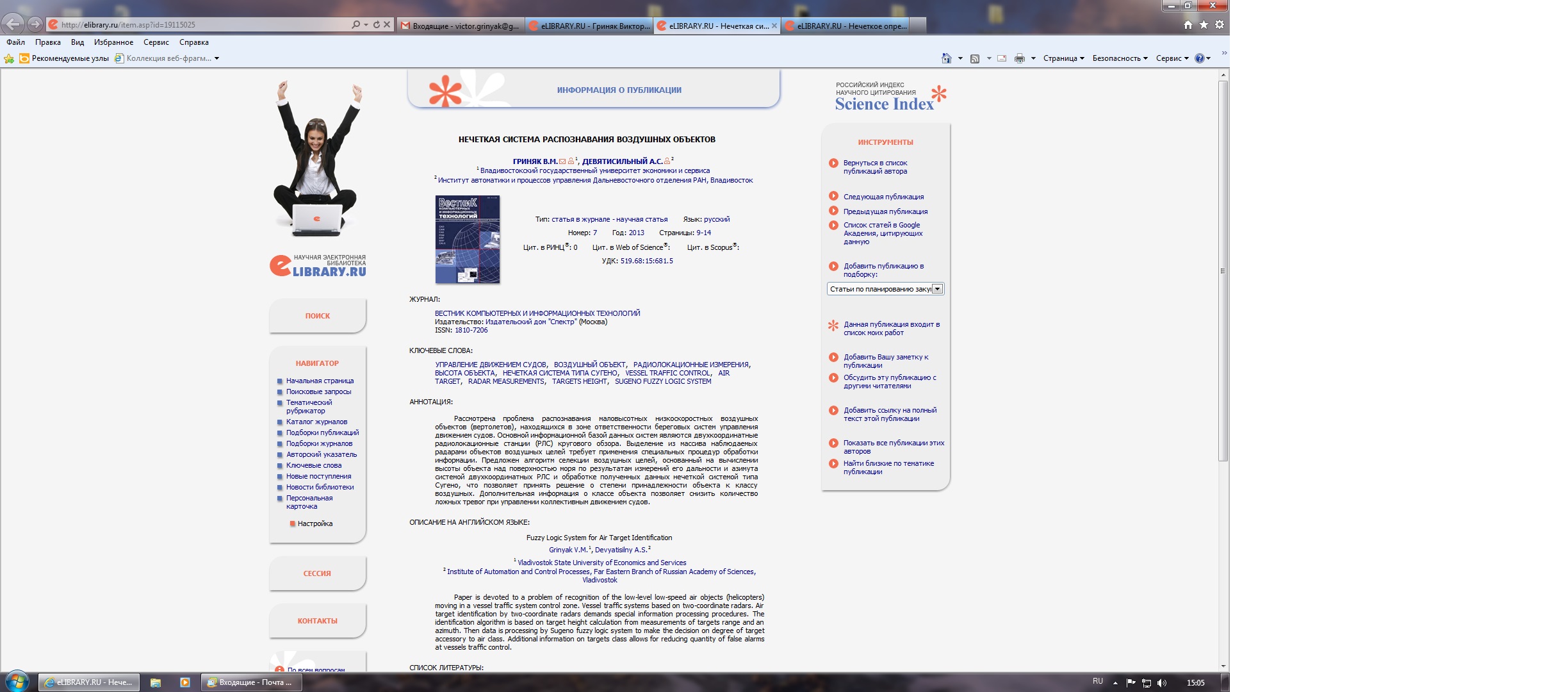The width and height of the screenshot is (1568, 692).
Task: Click the journal cover thumbnail
Action: coord(468,239)
